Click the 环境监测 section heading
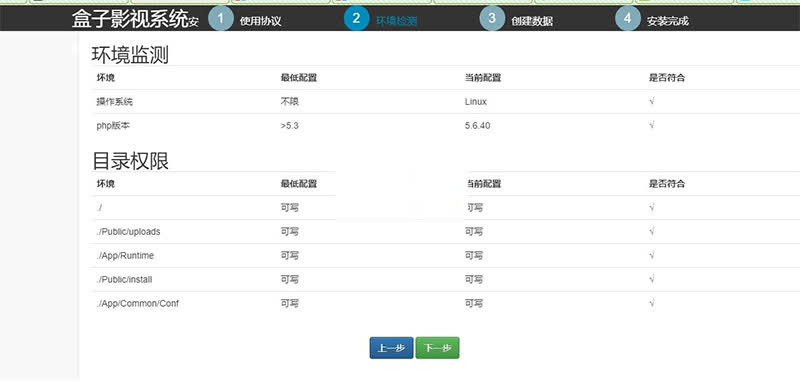Screen dimensions: 800x388 (130, 55)
